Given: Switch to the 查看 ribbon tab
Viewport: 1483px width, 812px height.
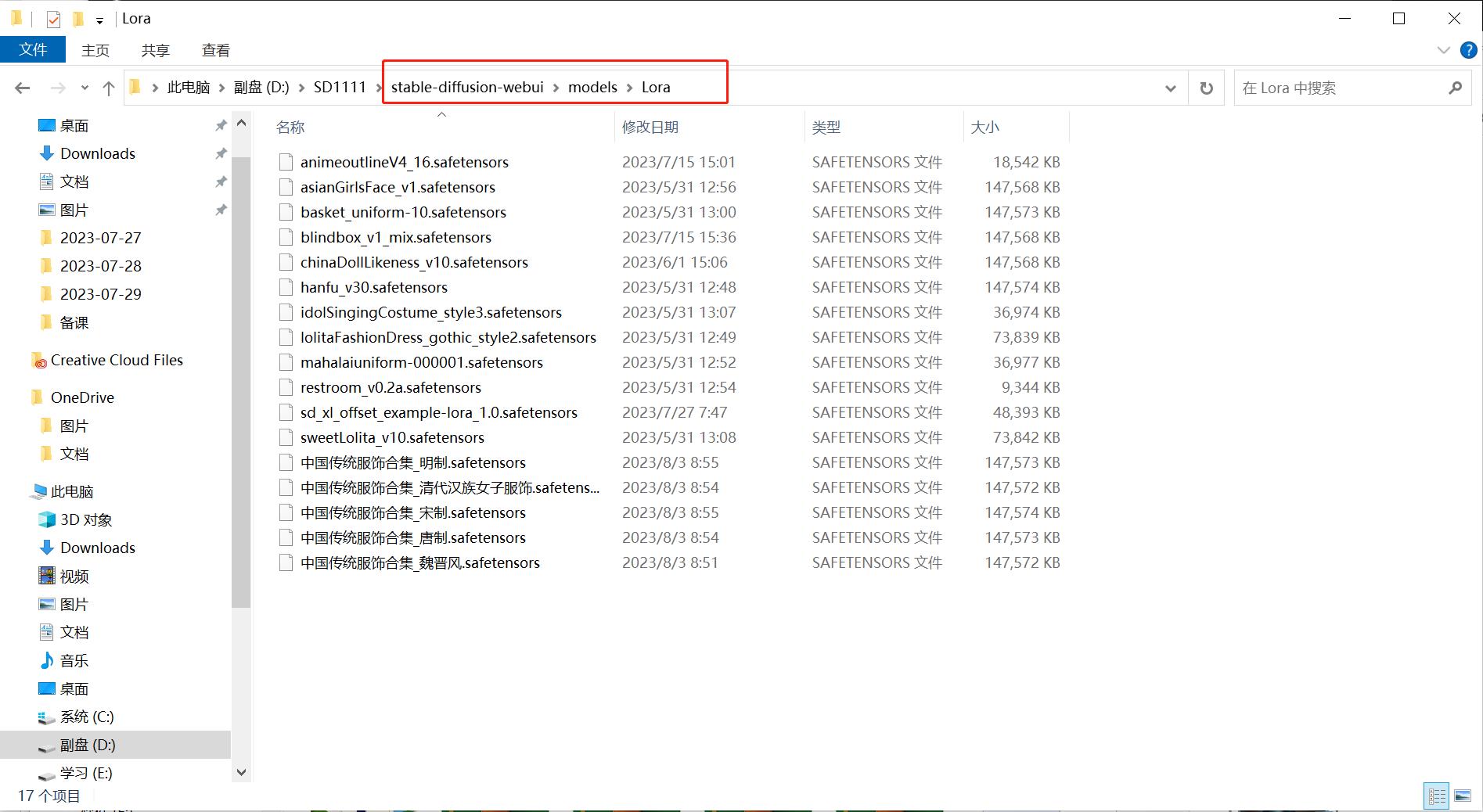Looking at the screenshot, I should pyautogui.click(x=216, y=50).
